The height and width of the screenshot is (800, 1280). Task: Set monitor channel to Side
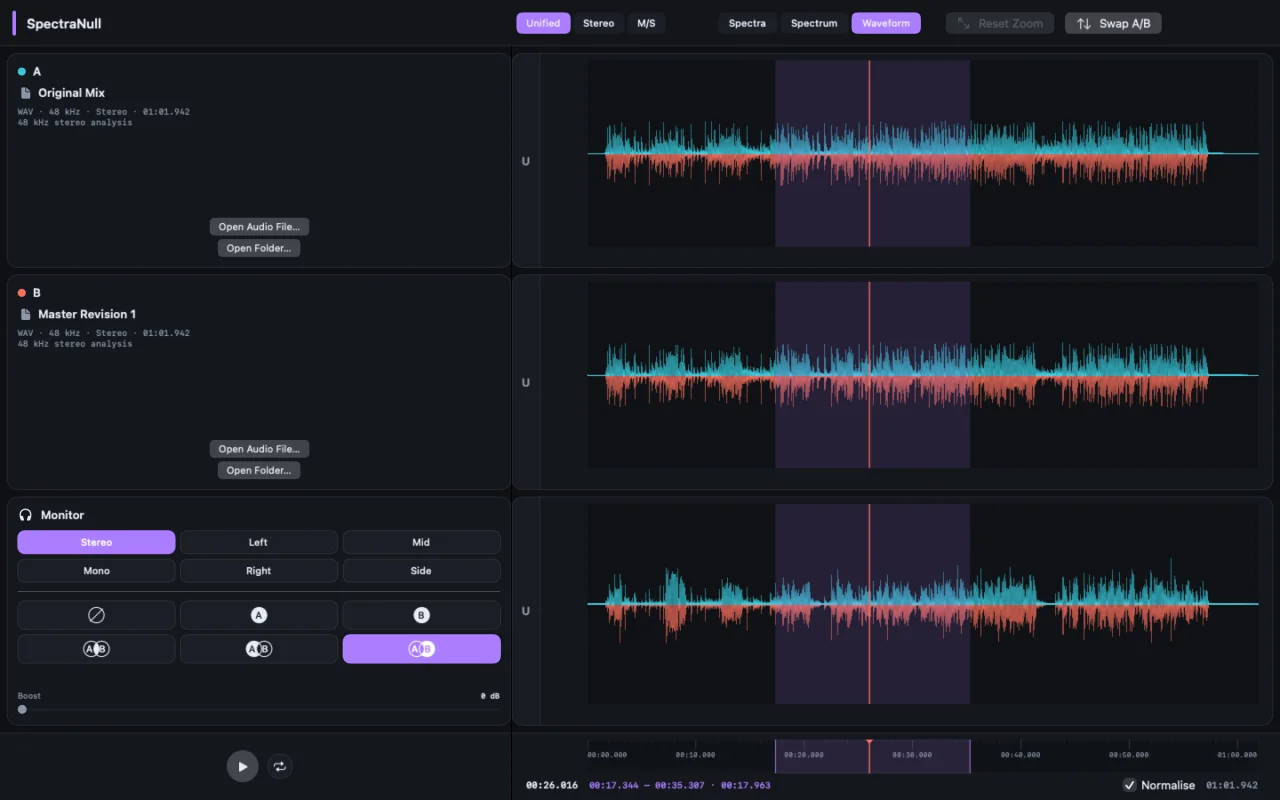coord(421,571)
